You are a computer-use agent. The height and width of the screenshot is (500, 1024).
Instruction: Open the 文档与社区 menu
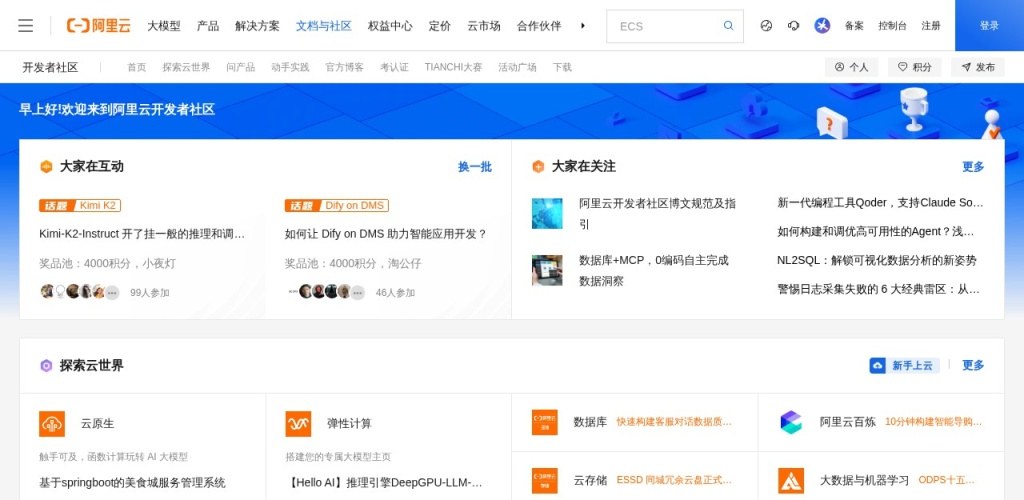[x=323, y=26]
